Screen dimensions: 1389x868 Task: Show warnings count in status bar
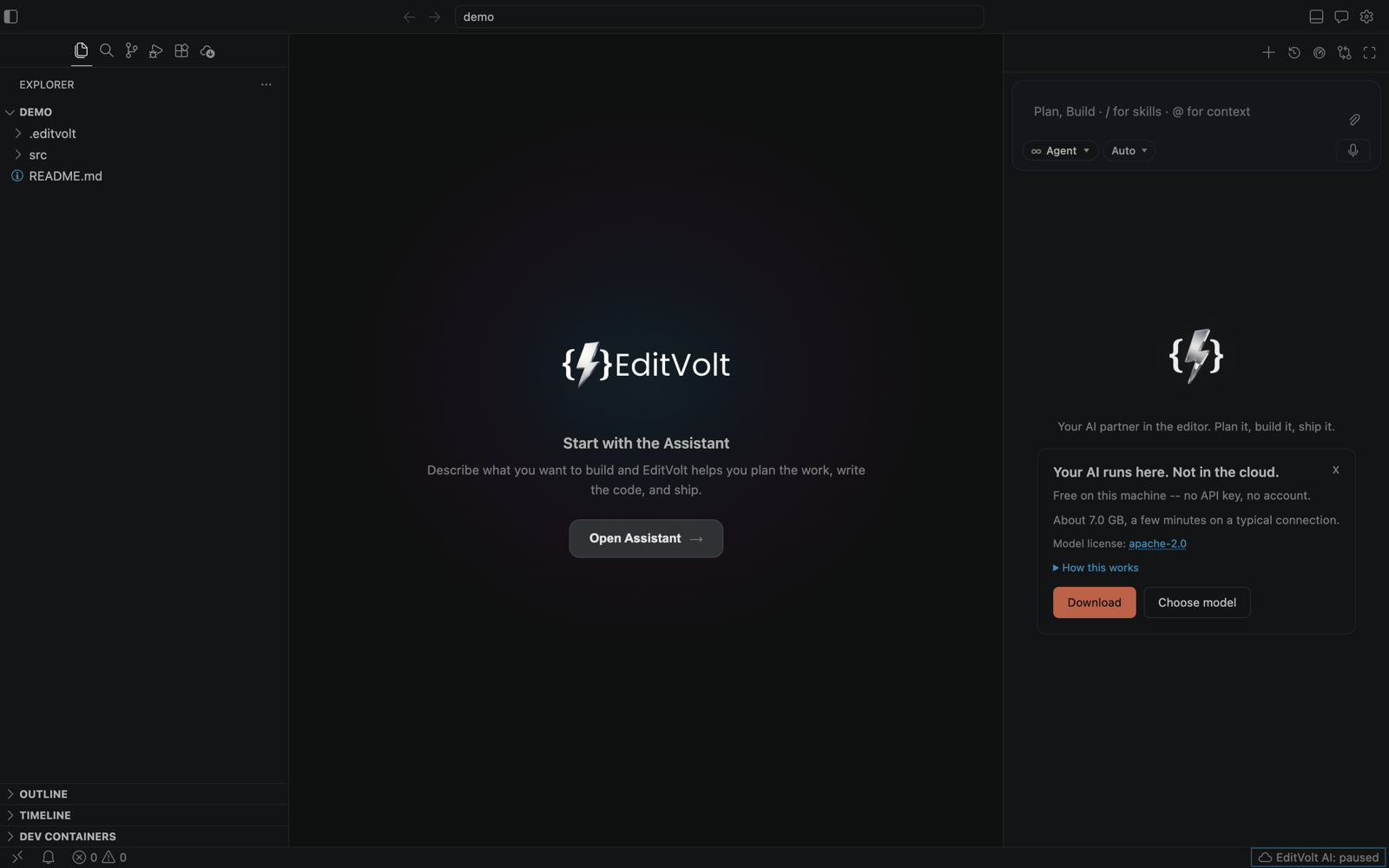[115, 857]
